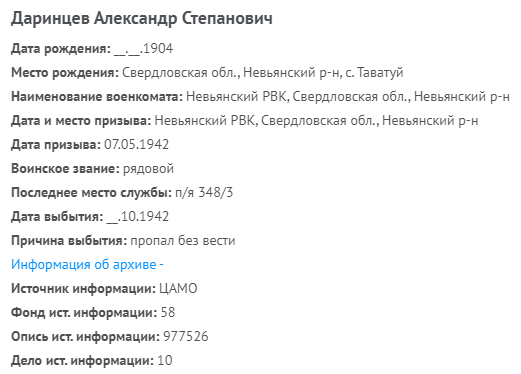The height and width of the screenshot is (374, 521).
Task: Click the Дата и место призыва label
Action: 81,120
